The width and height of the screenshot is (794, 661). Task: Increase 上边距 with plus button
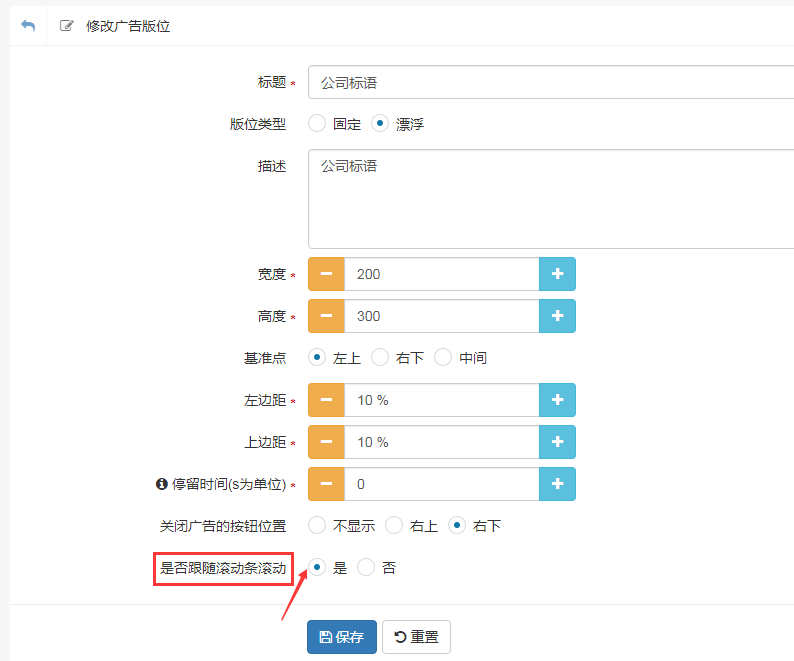[x=557, y=442]
